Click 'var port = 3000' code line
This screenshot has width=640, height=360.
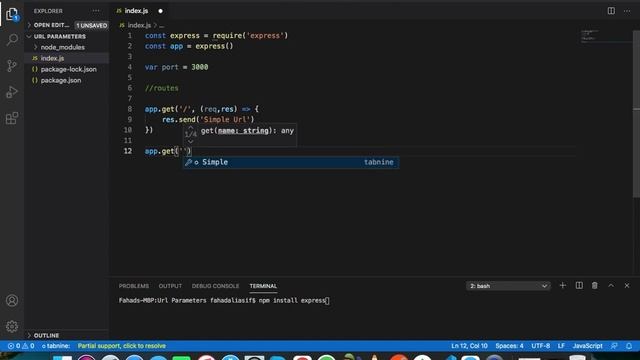pyautogui.click(x=176, y=67)
